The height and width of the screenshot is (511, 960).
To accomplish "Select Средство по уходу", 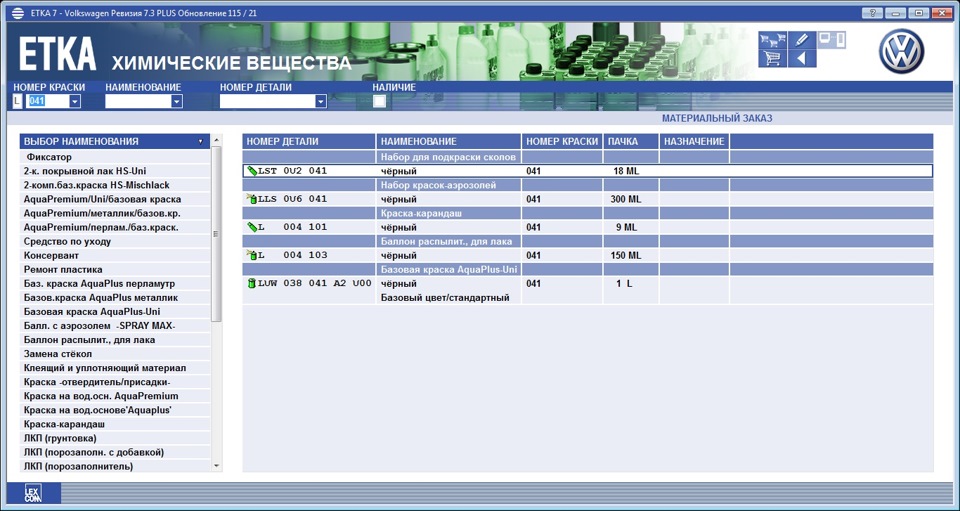I will (115, 242).
